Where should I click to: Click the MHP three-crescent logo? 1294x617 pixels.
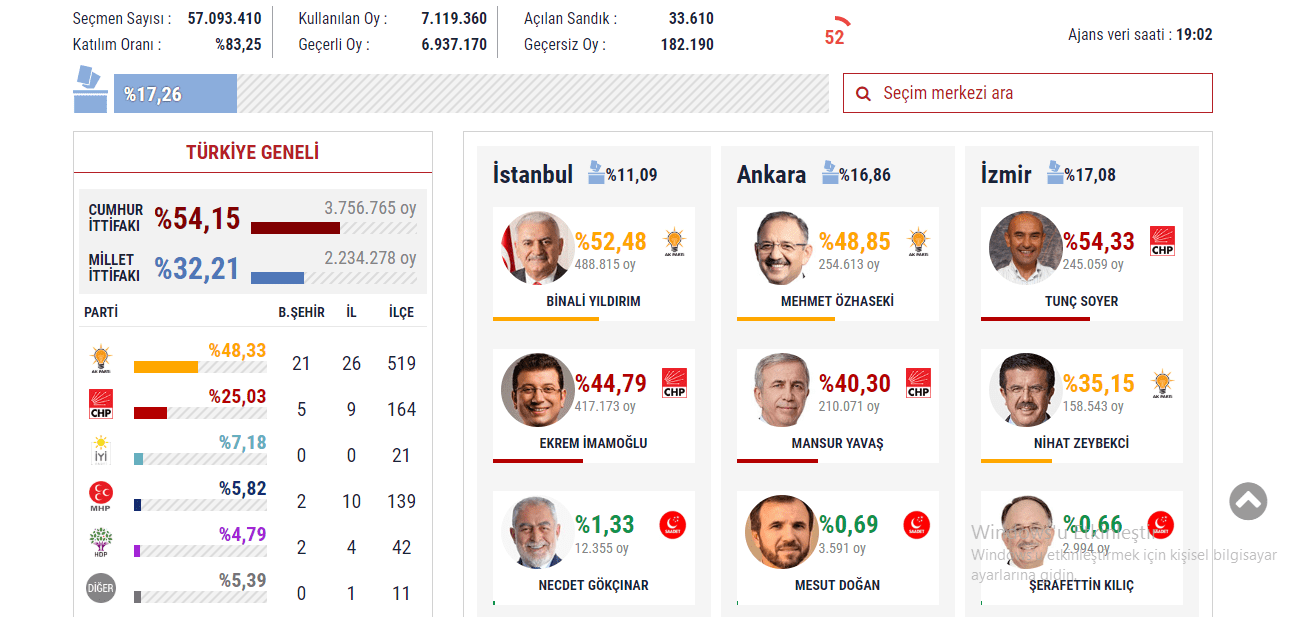click(101, 496)
